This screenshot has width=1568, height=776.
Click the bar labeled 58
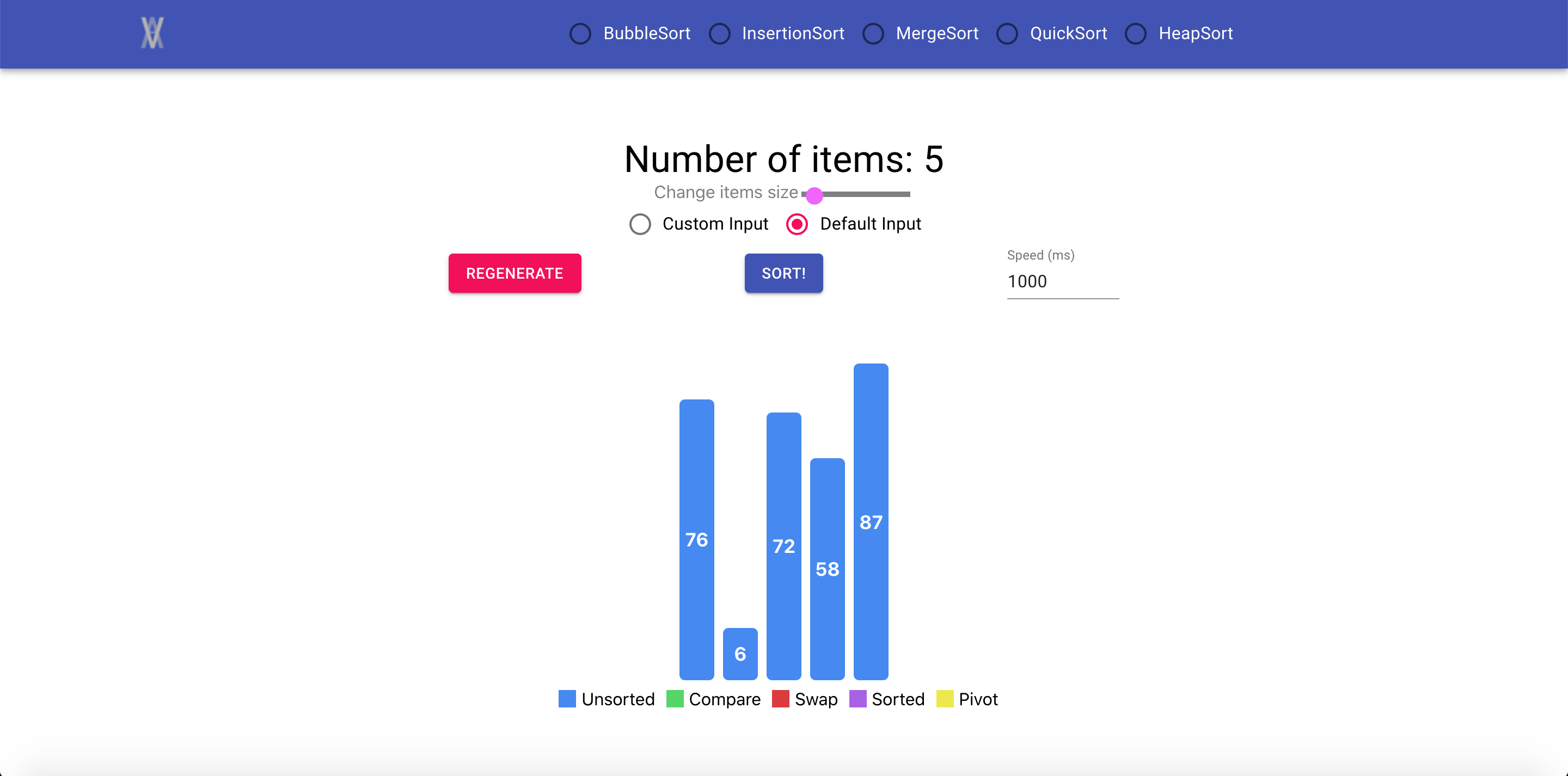pos(826,569)
